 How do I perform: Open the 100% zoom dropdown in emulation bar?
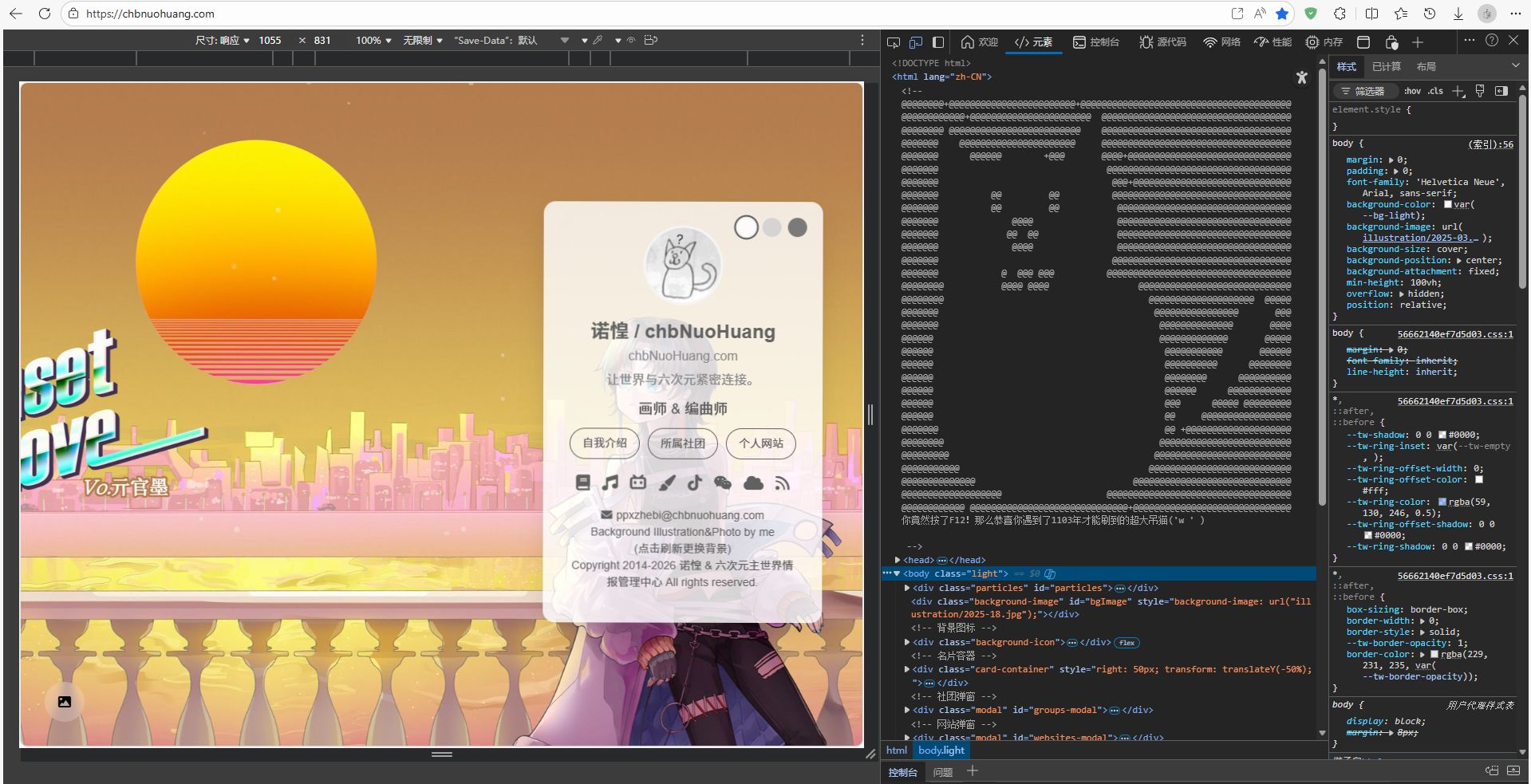point(373,40)
